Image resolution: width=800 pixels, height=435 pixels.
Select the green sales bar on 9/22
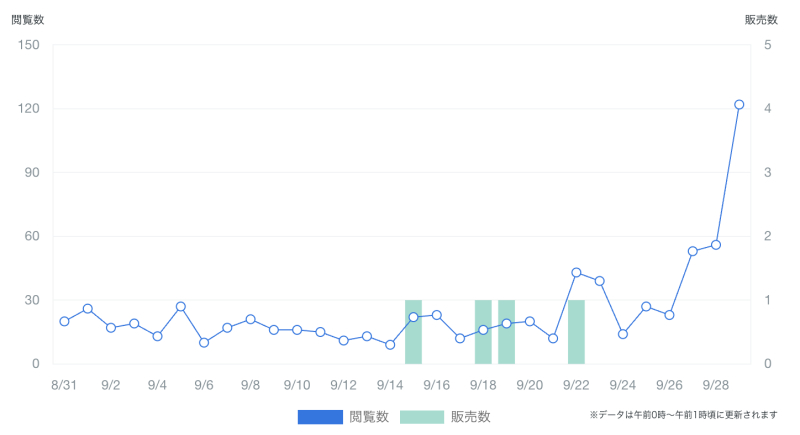click(x=576, y=332)
